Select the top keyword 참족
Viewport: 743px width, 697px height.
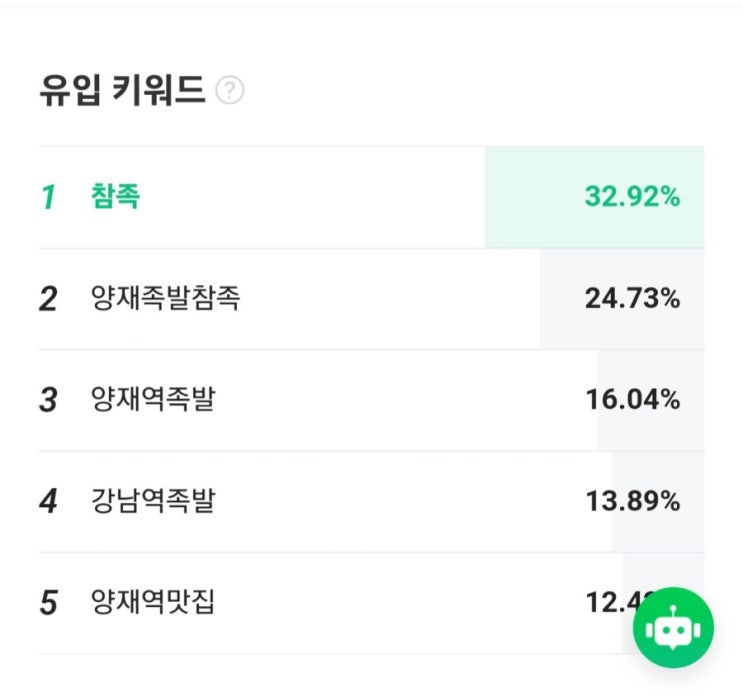tap(115, 197)
